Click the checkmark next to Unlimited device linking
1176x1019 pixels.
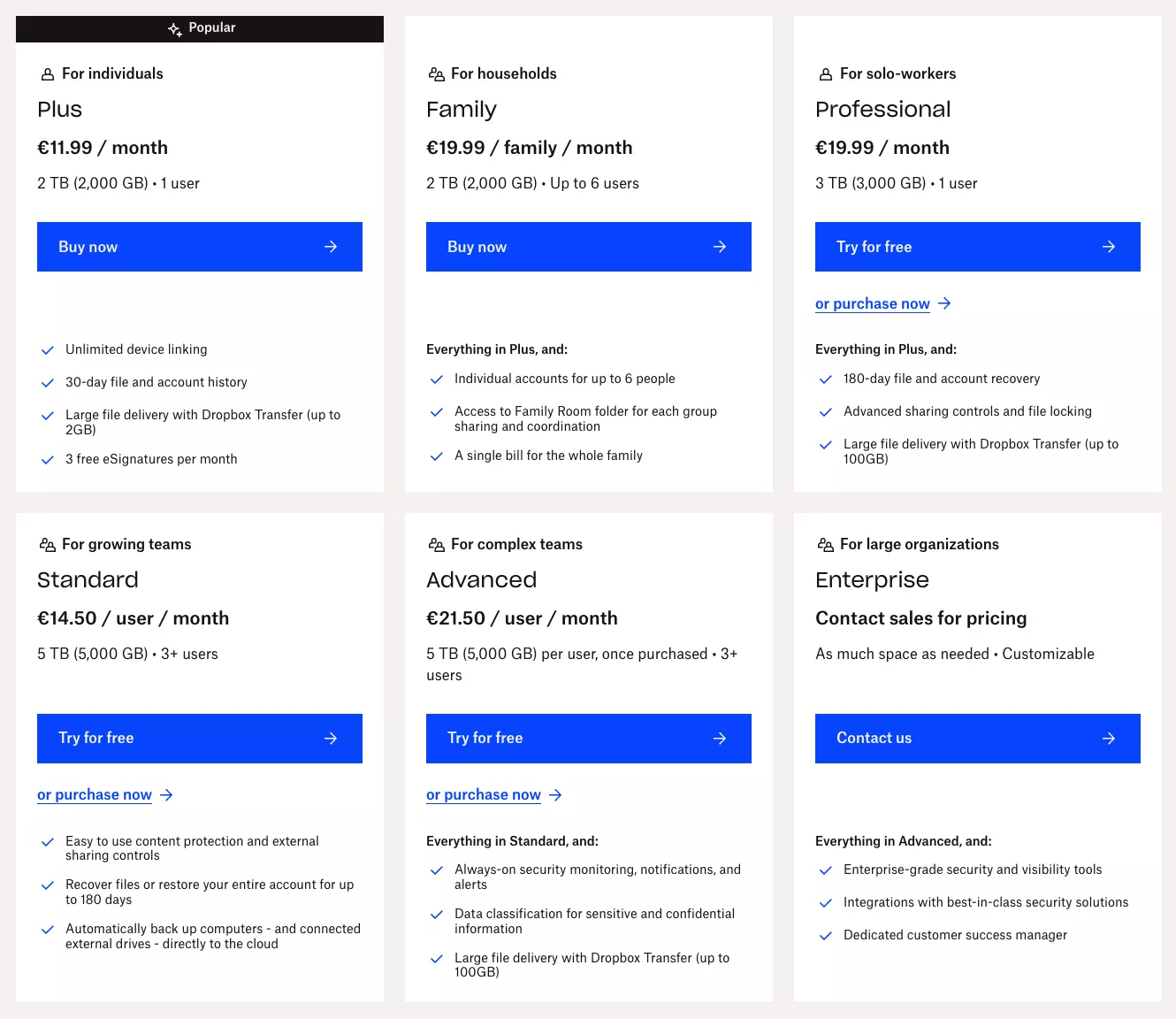48,350
